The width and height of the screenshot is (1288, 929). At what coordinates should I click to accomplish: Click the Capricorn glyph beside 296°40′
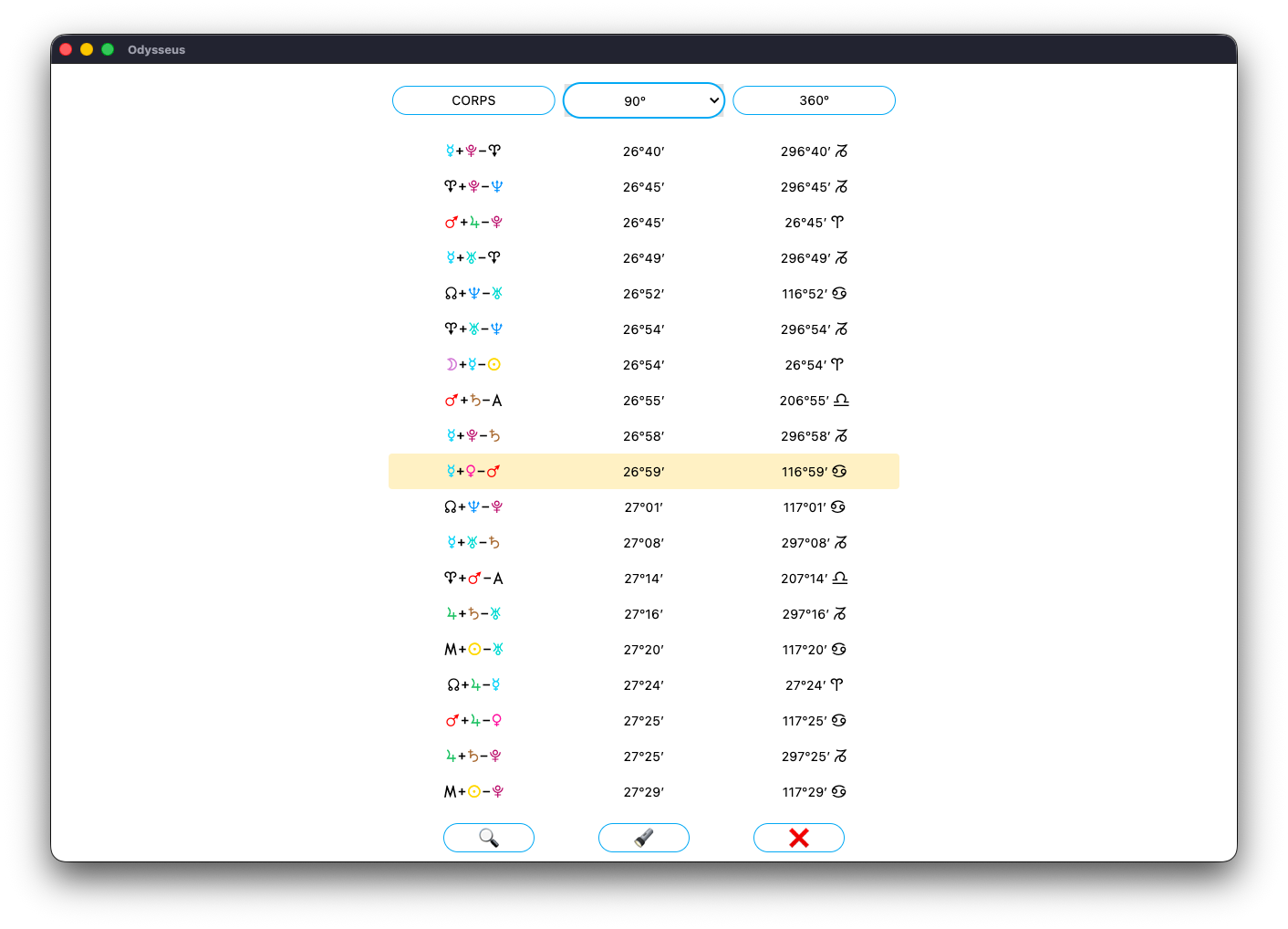pyautogui.click(x=841, y=151)
